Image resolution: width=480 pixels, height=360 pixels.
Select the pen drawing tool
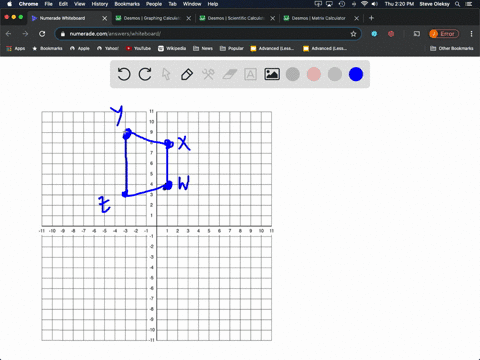coord(187,74)
